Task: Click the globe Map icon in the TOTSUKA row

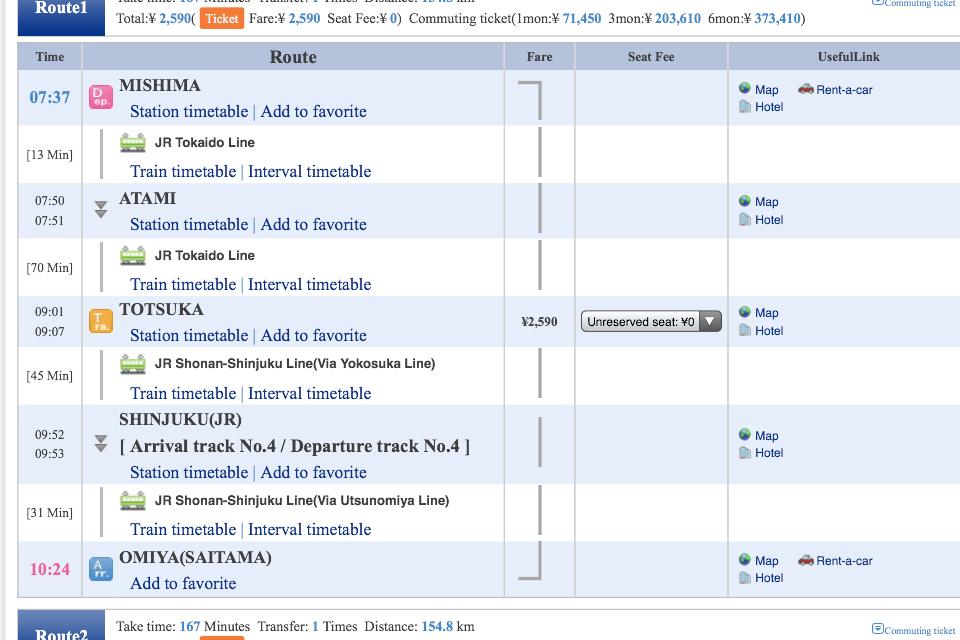Action: pos(744,312)
